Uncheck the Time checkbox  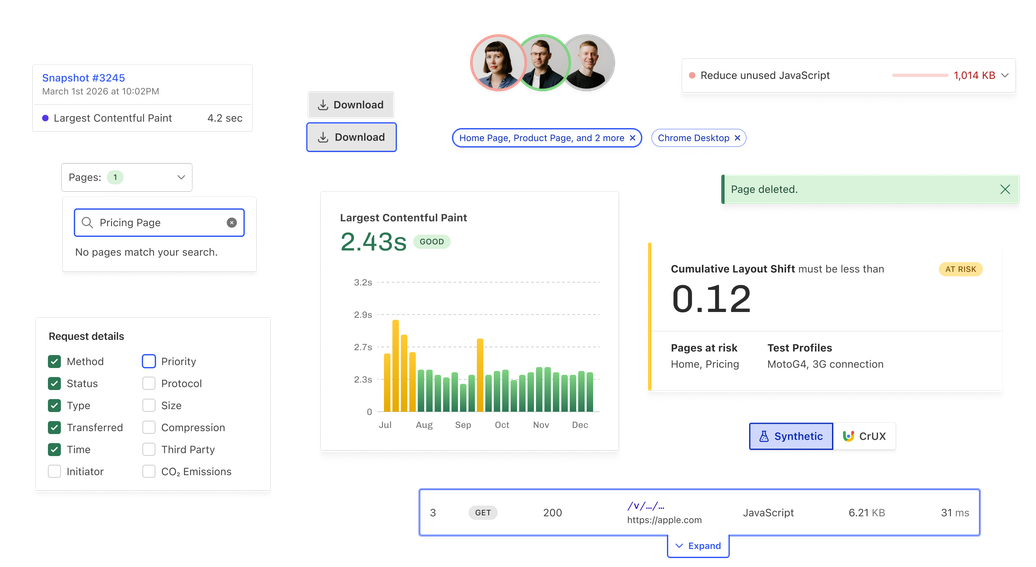point(54,449)
